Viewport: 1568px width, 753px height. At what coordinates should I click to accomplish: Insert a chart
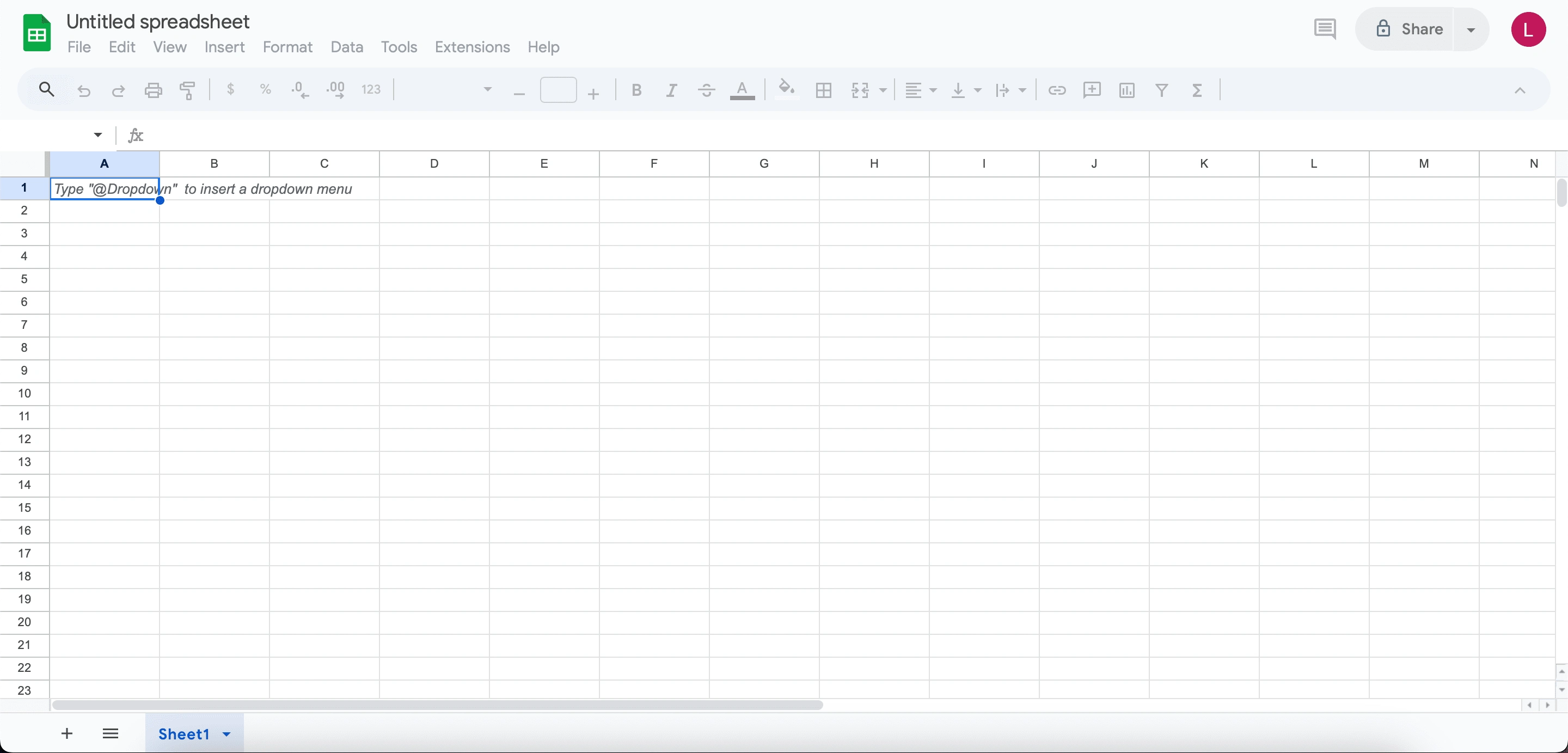pyautogui.click(x=1126, y=90)
